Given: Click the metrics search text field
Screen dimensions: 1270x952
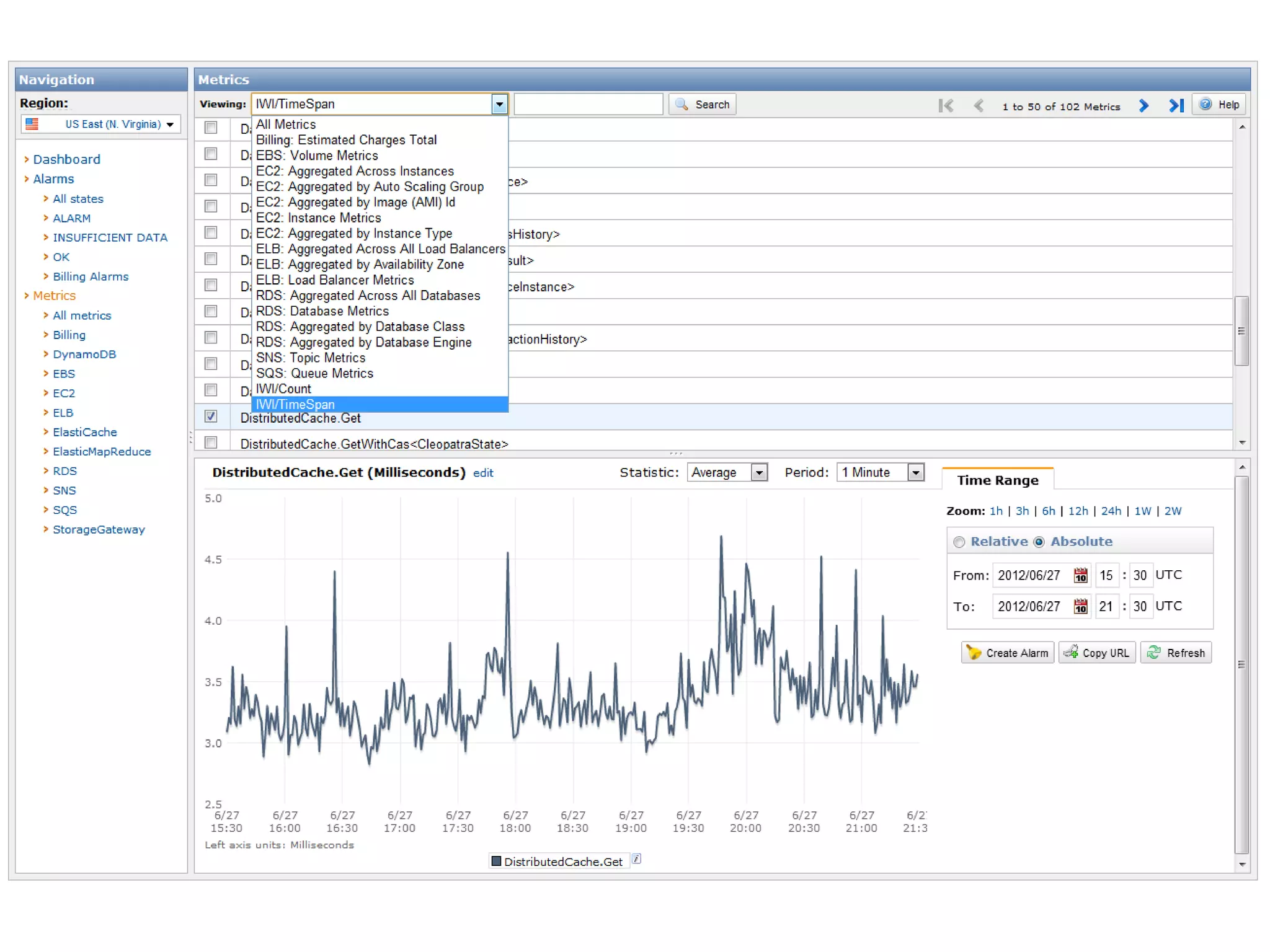Looking at the screenshot, I should [x=588, y=105].
